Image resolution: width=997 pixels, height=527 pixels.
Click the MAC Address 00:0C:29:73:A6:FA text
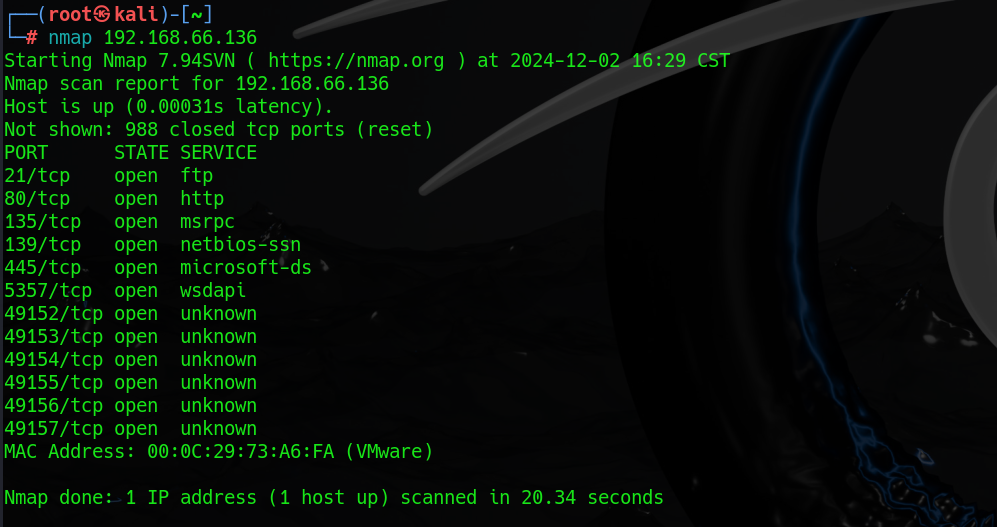click(219, 451)
